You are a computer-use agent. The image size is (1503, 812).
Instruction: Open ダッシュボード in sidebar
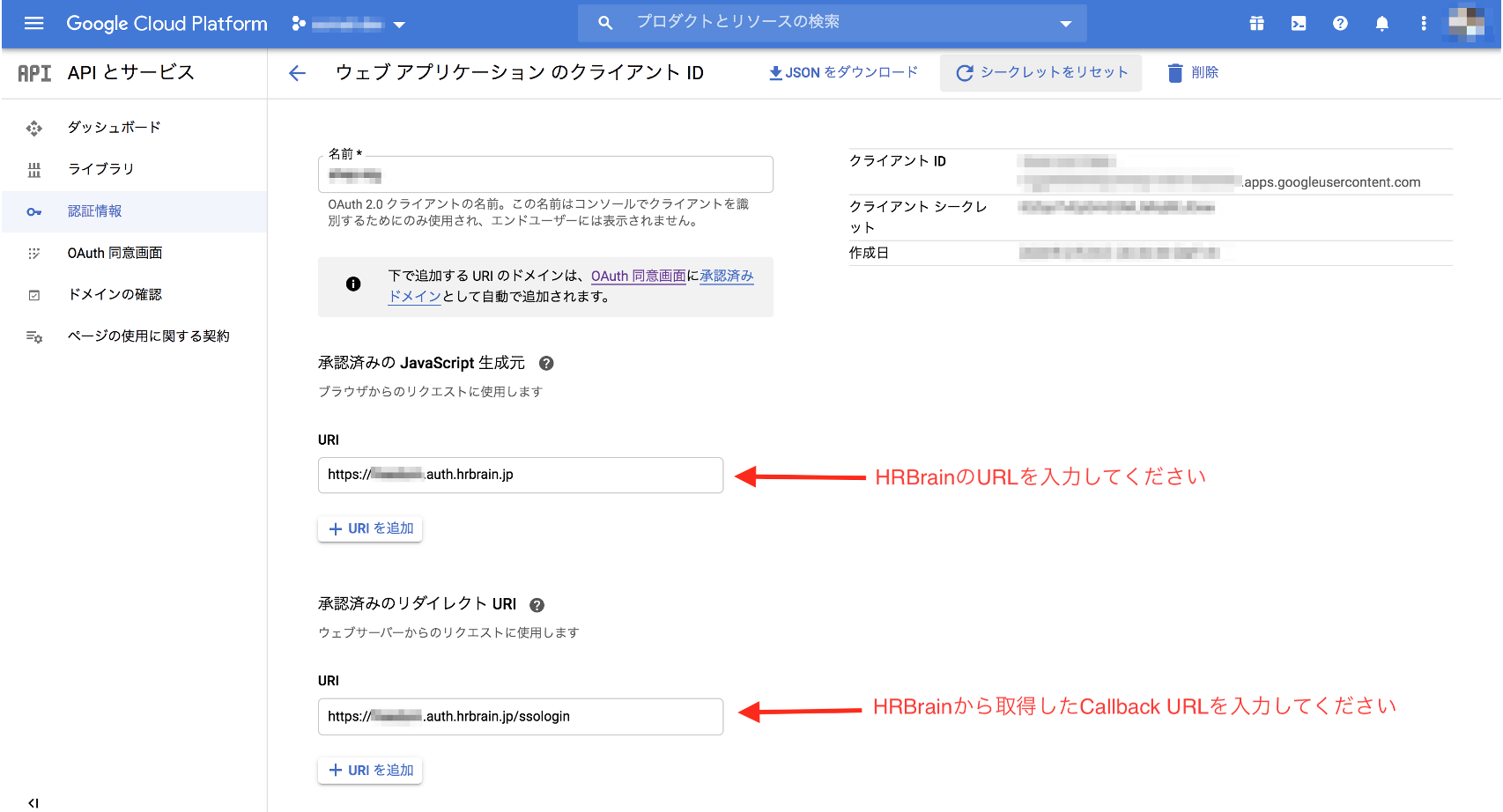point(135,128)
